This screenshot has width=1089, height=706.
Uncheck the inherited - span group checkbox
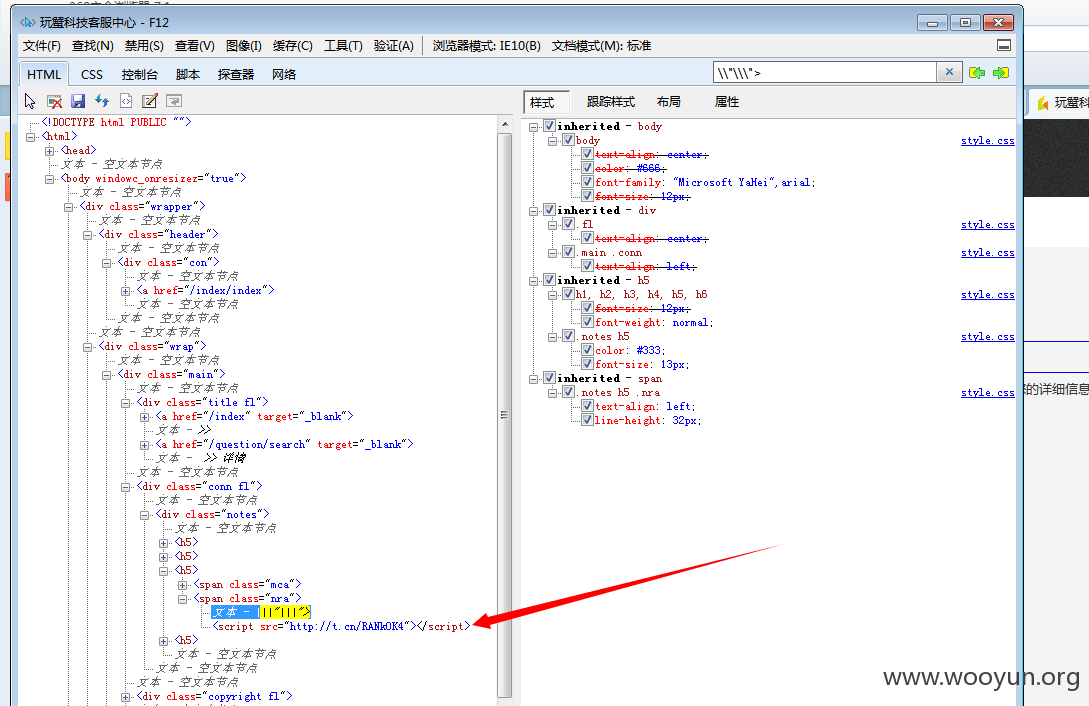click(549, 378)
